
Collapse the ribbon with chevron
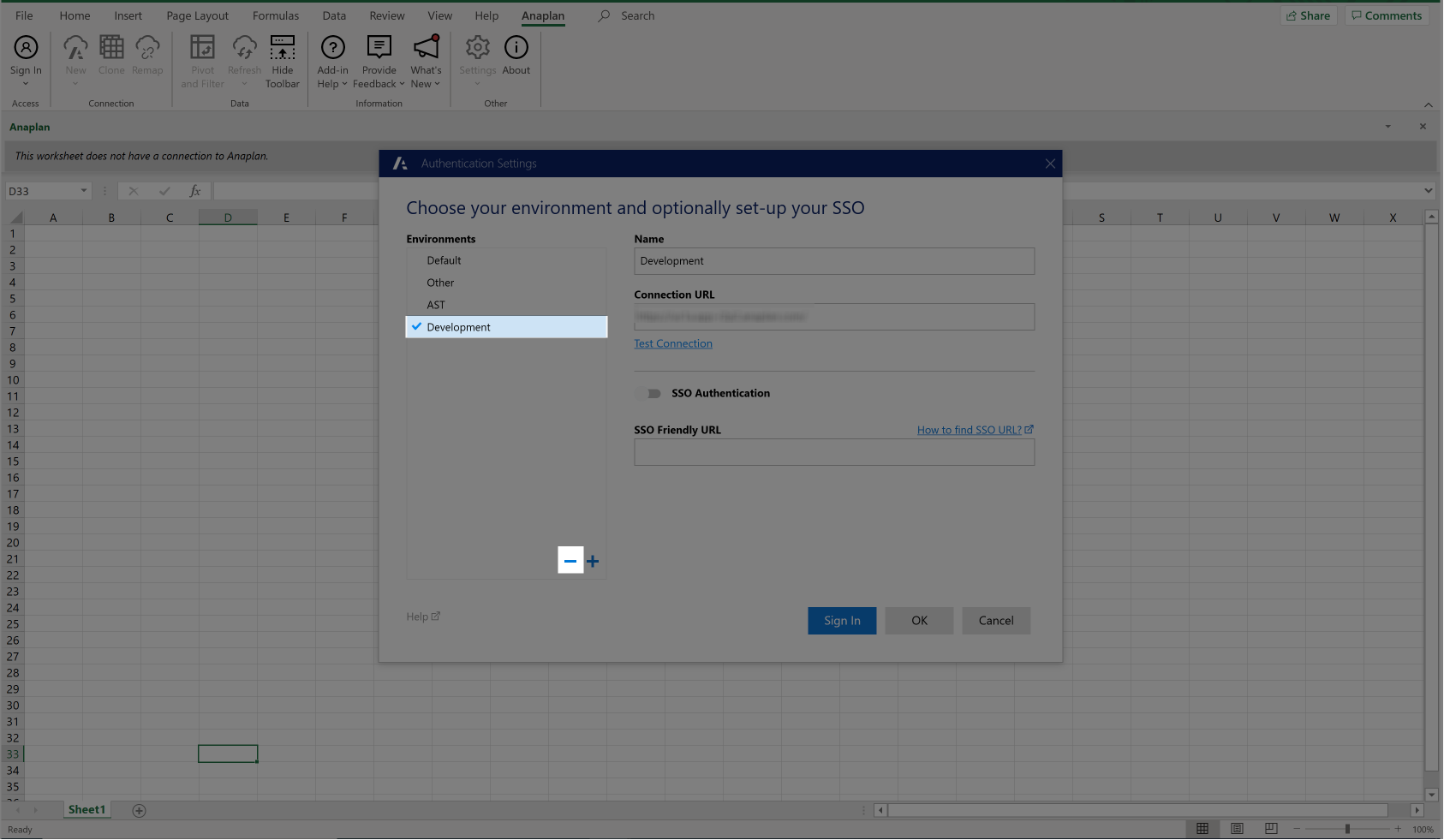pyautogui.click(x=1428, y=104)
